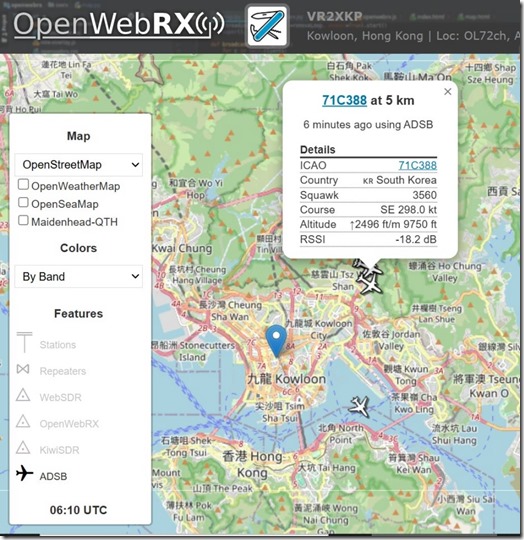Click the altitude value 9750 ft
Viewport: 524px width, 540px height.
(x=420, y=224)
